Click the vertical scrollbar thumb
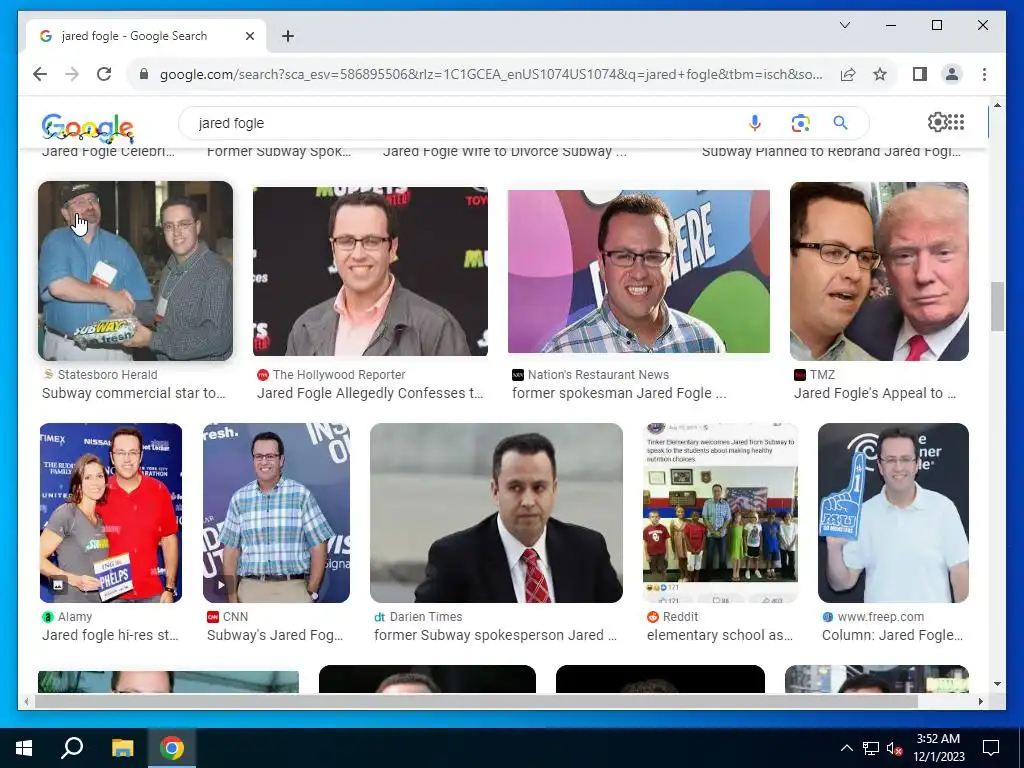 [x=997, y=306]
